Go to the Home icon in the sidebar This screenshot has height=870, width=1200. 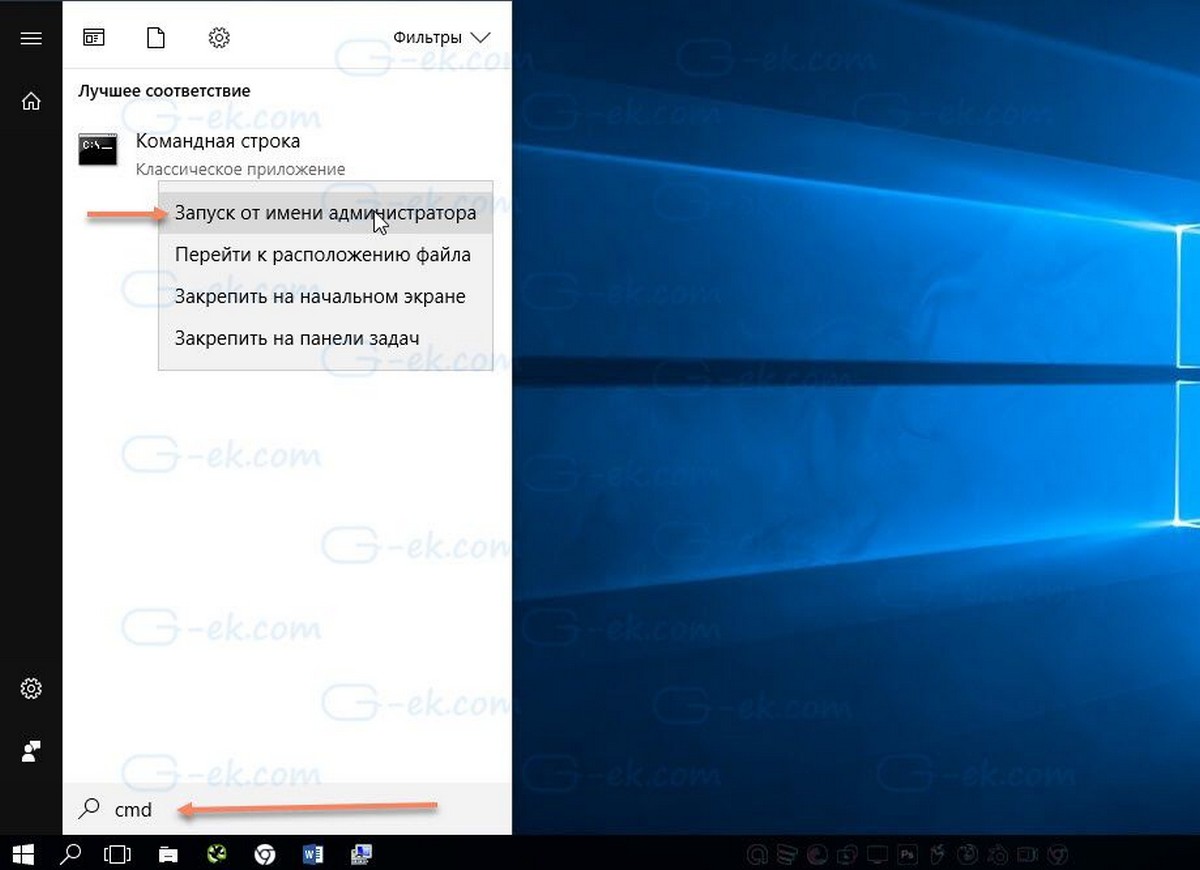coord(31,101)
